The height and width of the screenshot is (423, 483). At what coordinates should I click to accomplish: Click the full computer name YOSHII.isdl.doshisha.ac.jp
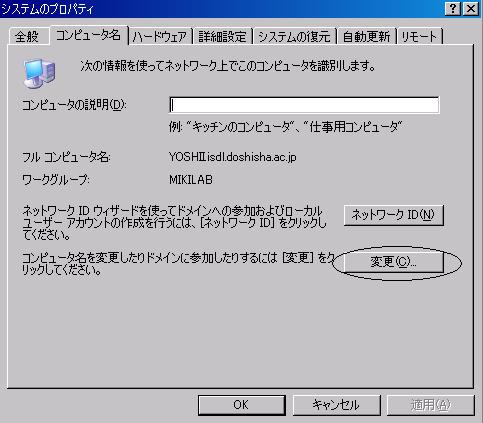[x=233, y=157]
